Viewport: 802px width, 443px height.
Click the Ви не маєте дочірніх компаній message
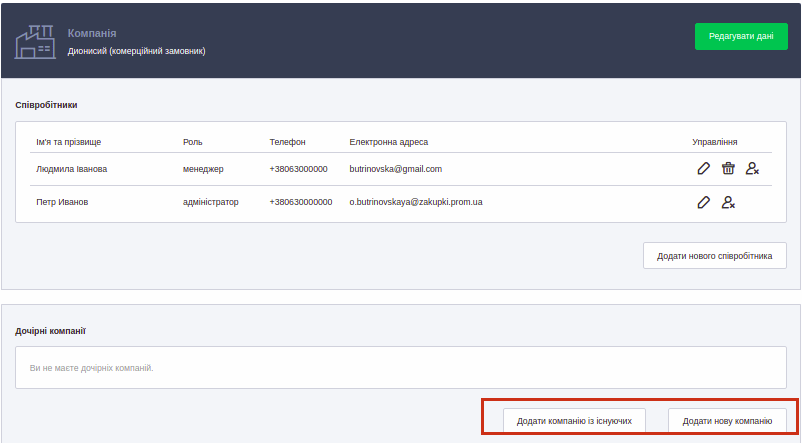pos(92,368)
